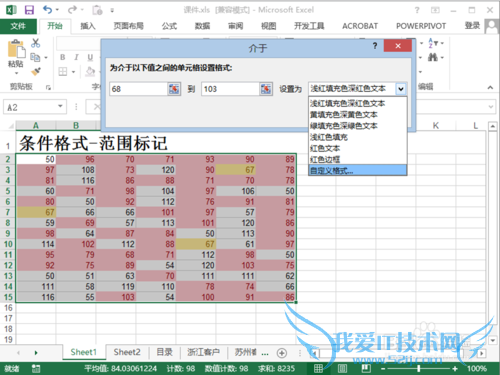Click the range selector icon beside 103
The width and height of the screenshot is (500, 375).
(266, 89)
